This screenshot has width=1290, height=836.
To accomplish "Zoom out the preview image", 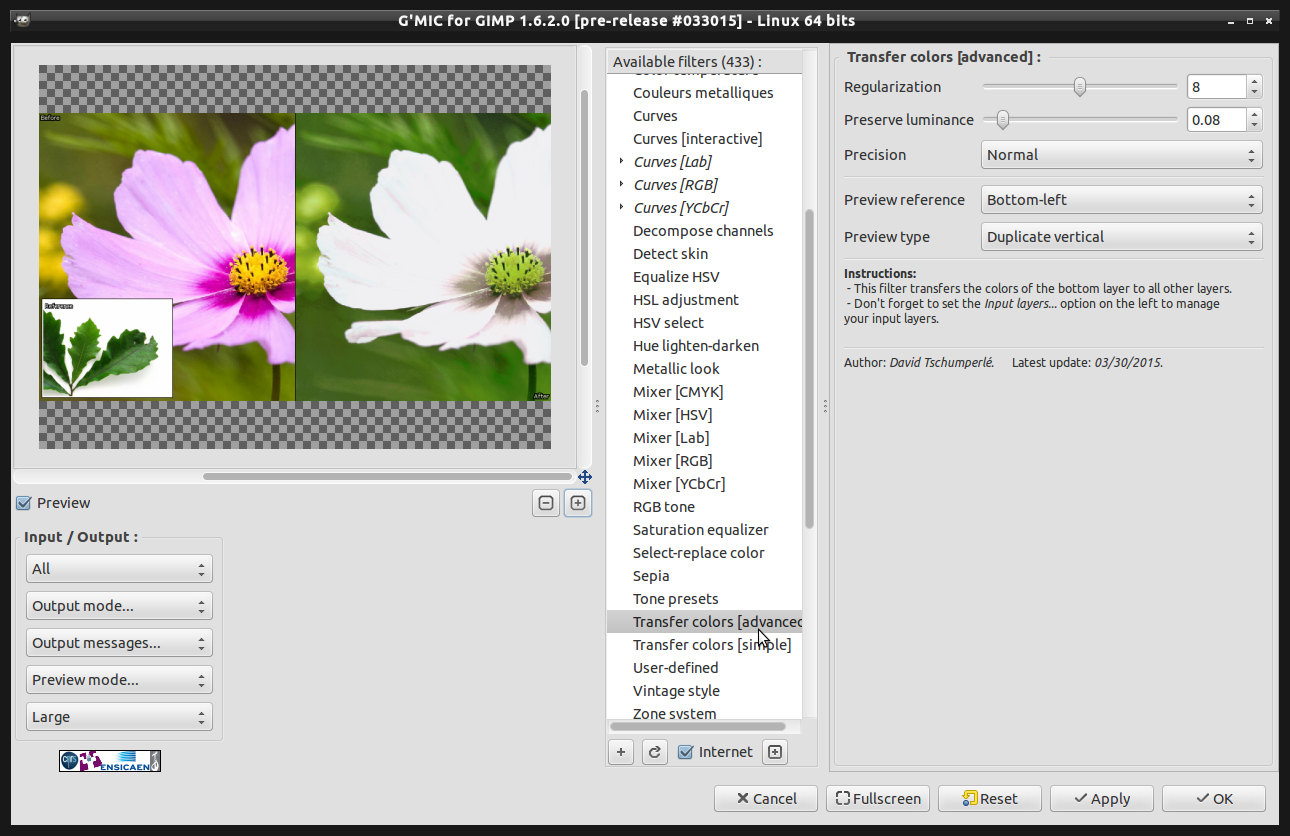I will pyautogui.click(x=546, y=503).
